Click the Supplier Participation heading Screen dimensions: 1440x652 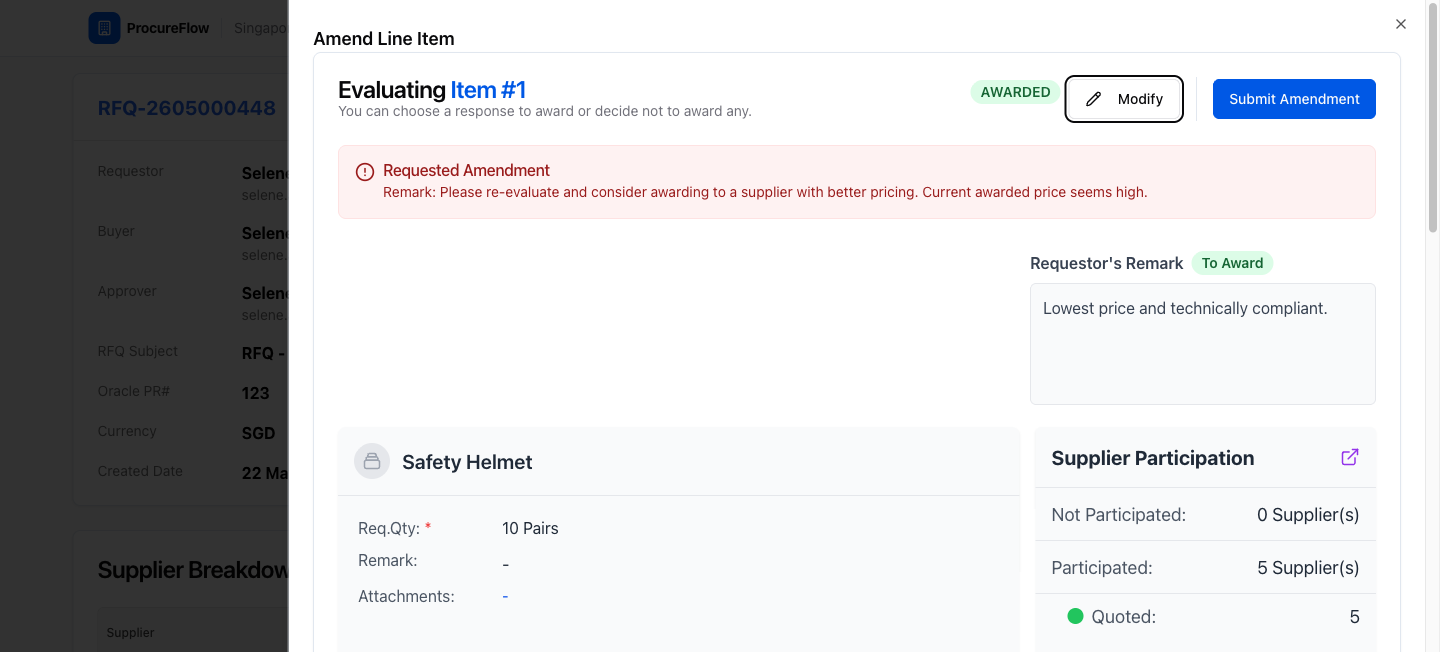coord(1152,458)
